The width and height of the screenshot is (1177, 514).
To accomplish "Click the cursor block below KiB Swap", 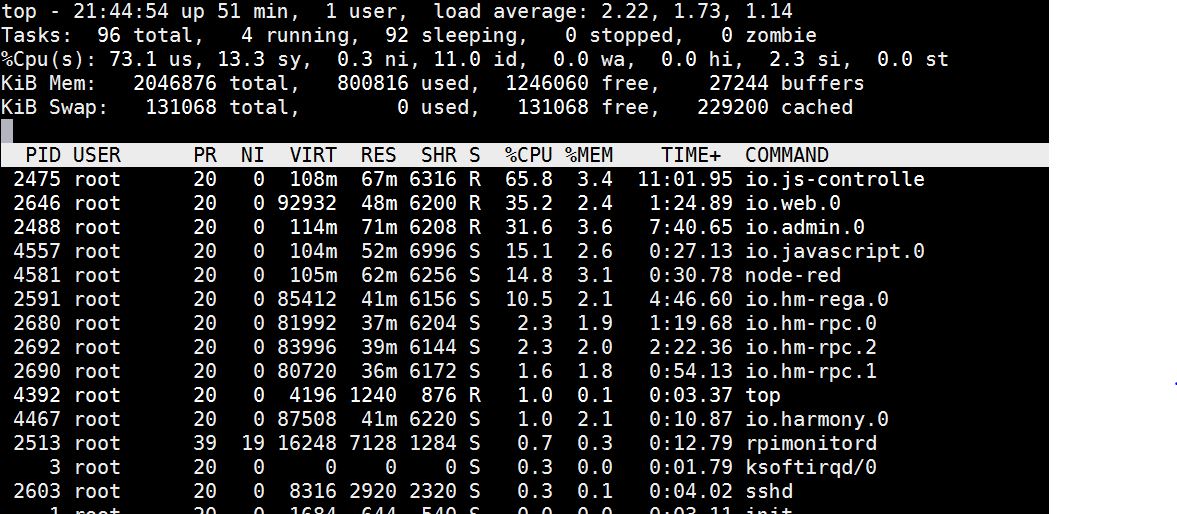I will pos(7,131).
